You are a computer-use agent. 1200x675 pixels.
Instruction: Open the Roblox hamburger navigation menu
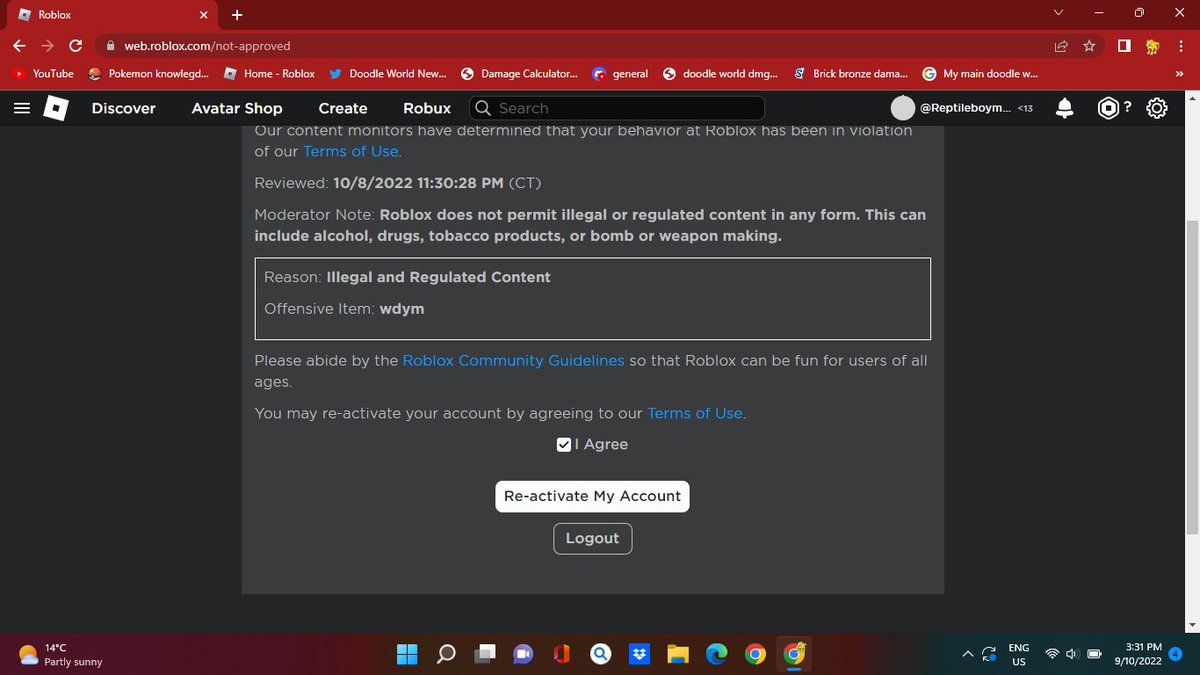tap(21, 108)
